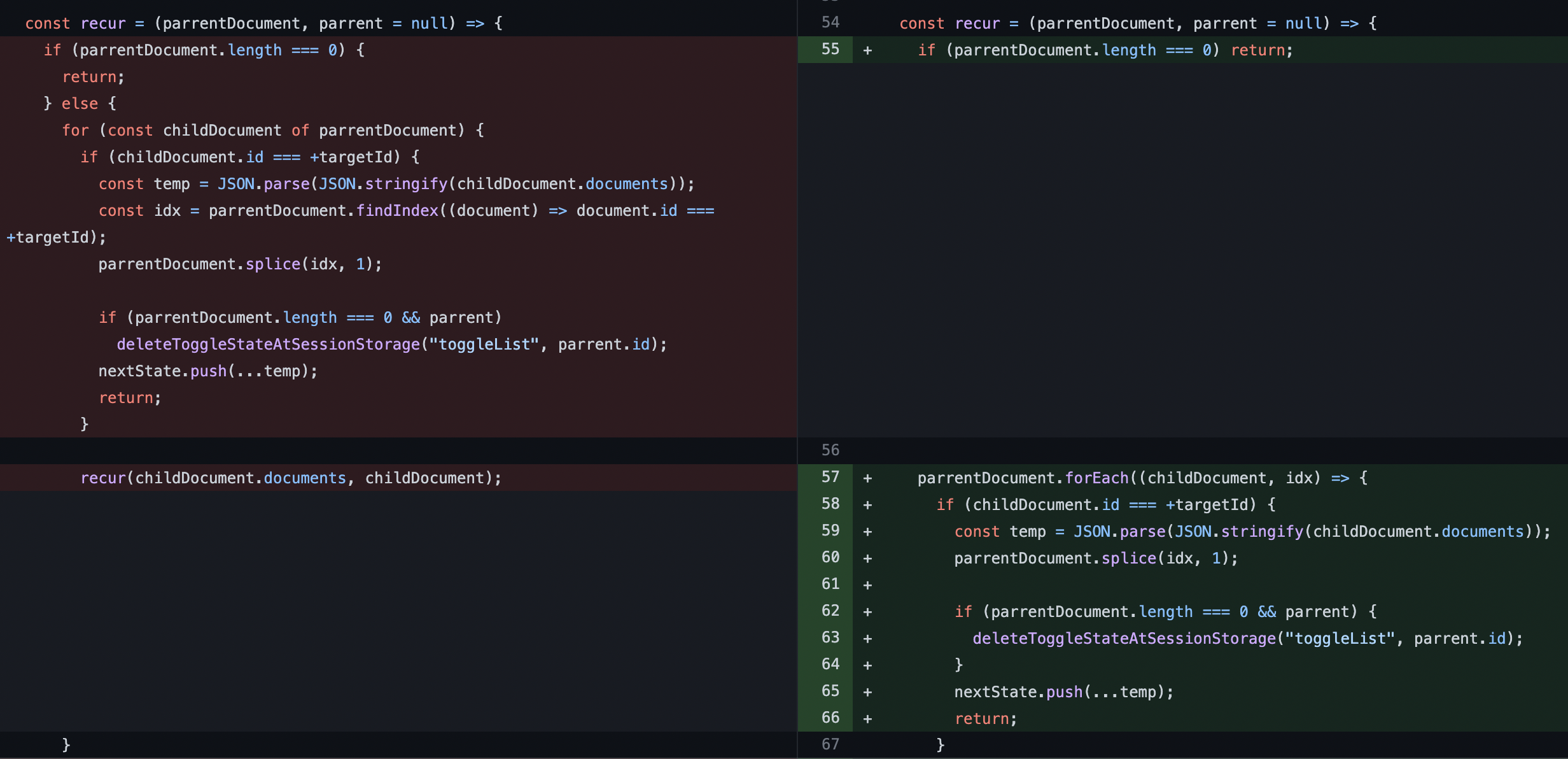Select line number 67 at the bottom
The height and width of the screenshot is (759, 1568).
[830, 745]
